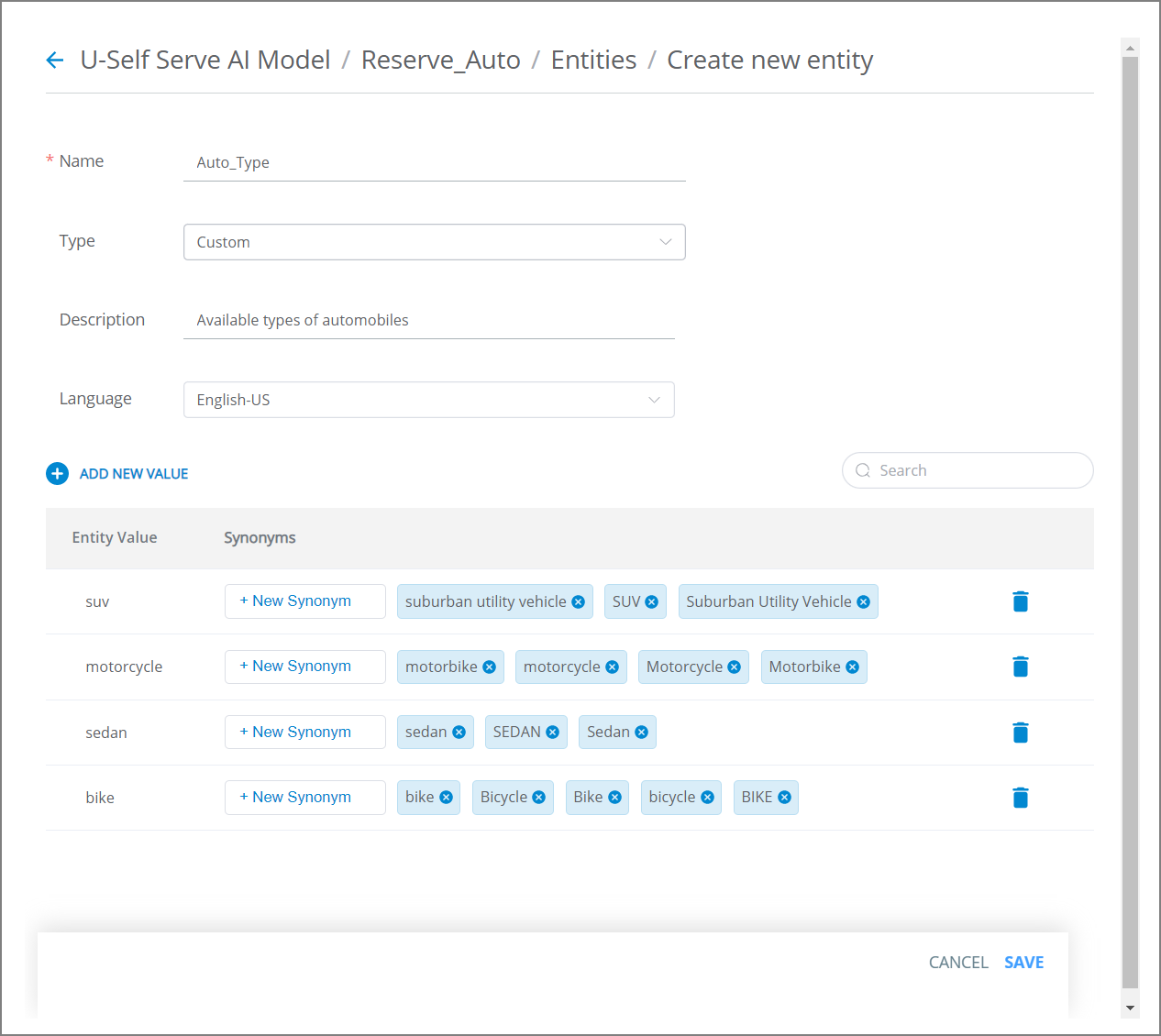The width and height of the screenshot is (1161, 1036).
Task: Go to Reserve_Auto breadcrumb
Action: [x=441, y=61]
